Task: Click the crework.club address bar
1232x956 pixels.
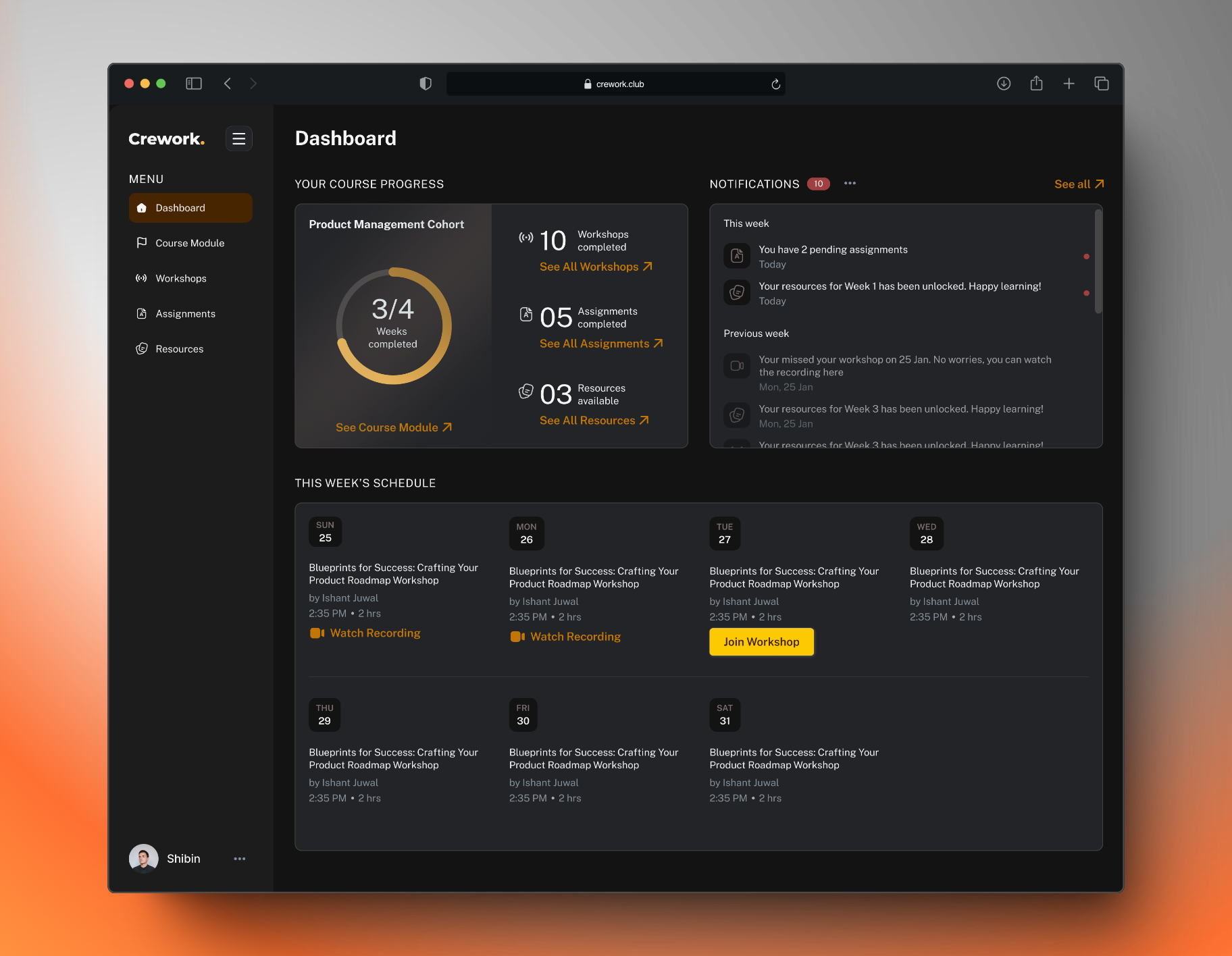Action: tap(615, 84)
